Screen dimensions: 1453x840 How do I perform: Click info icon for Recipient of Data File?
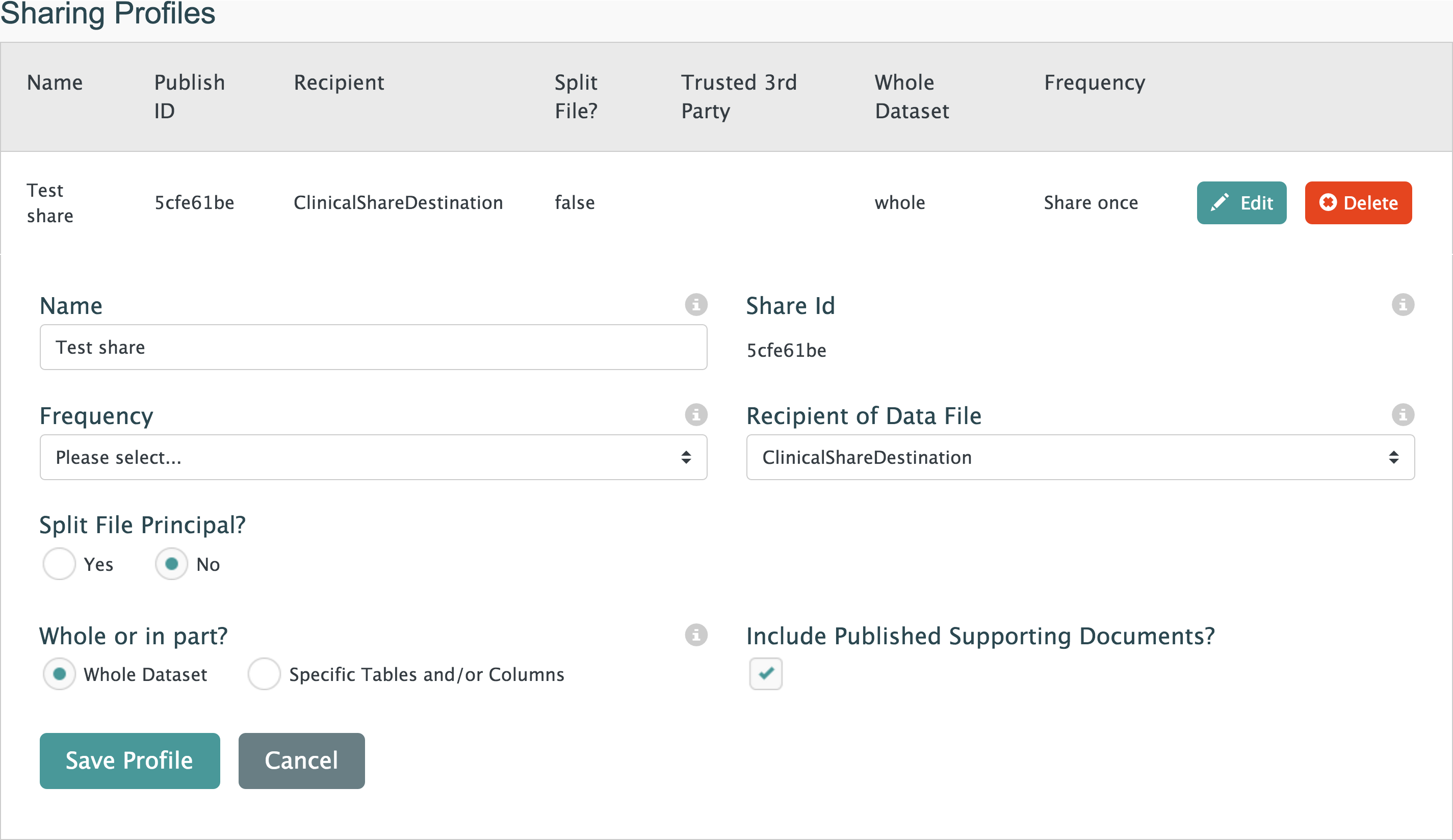1402,414
